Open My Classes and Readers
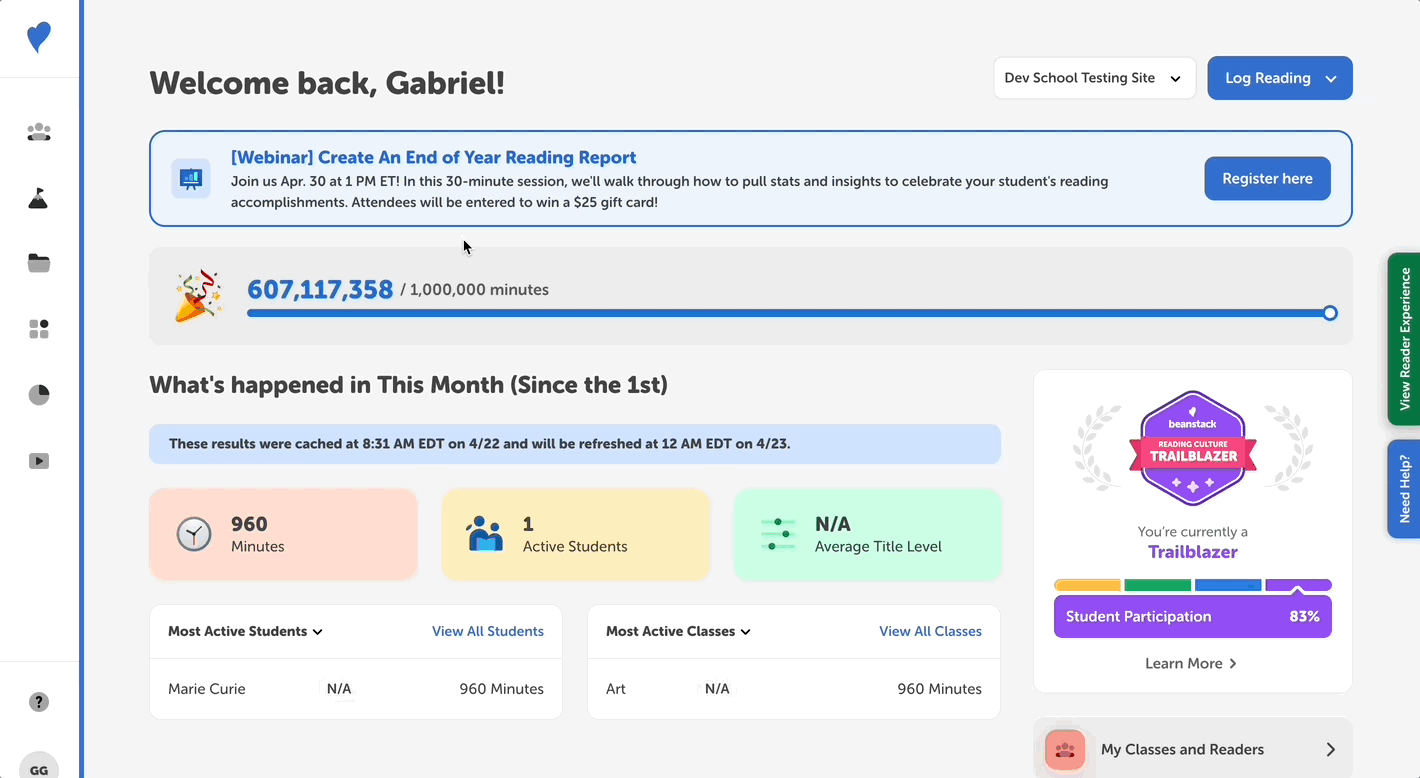 click(1192, 749)
